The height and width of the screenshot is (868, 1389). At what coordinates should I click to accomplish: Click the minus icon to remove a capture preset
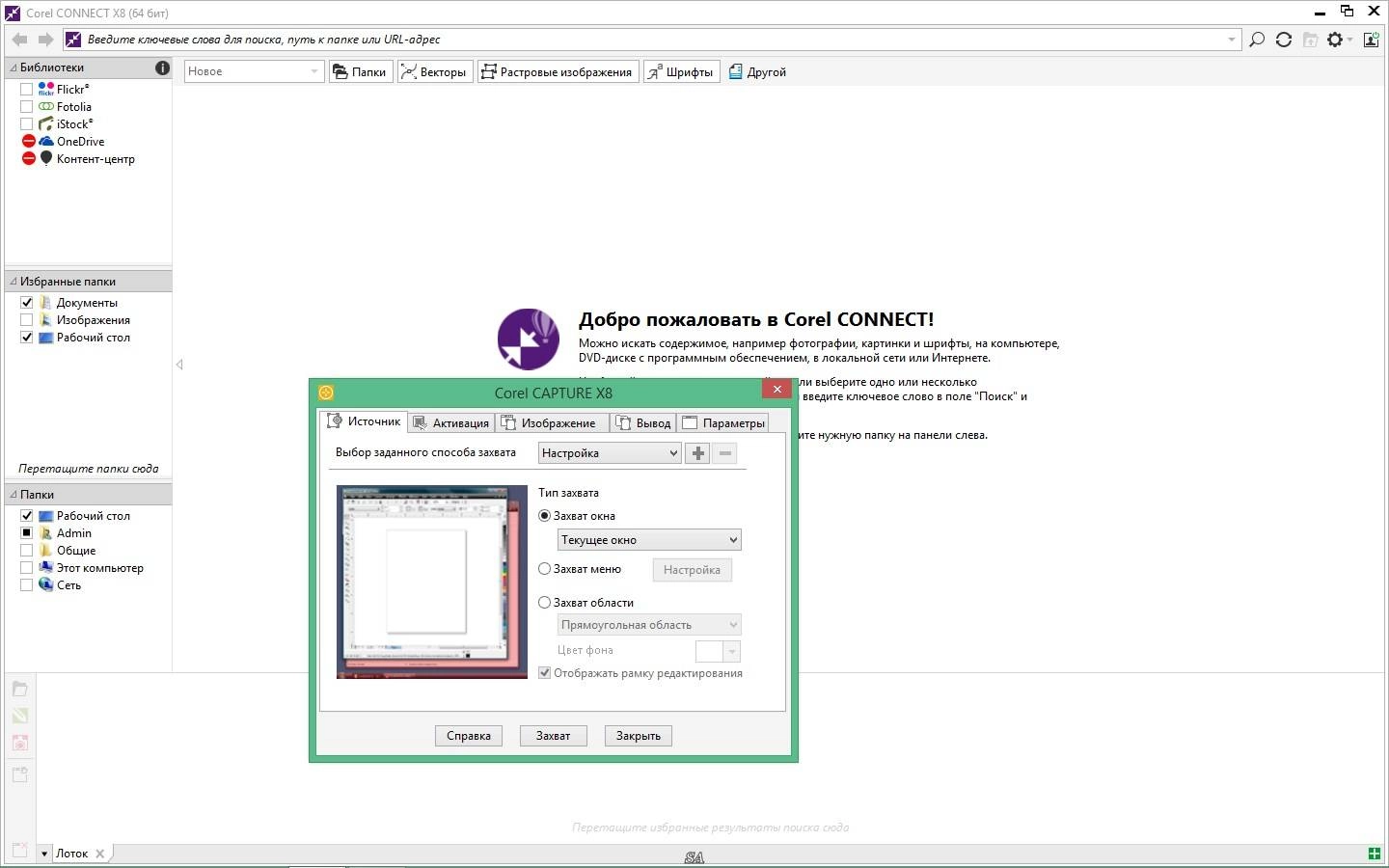(x=725, y=452)
